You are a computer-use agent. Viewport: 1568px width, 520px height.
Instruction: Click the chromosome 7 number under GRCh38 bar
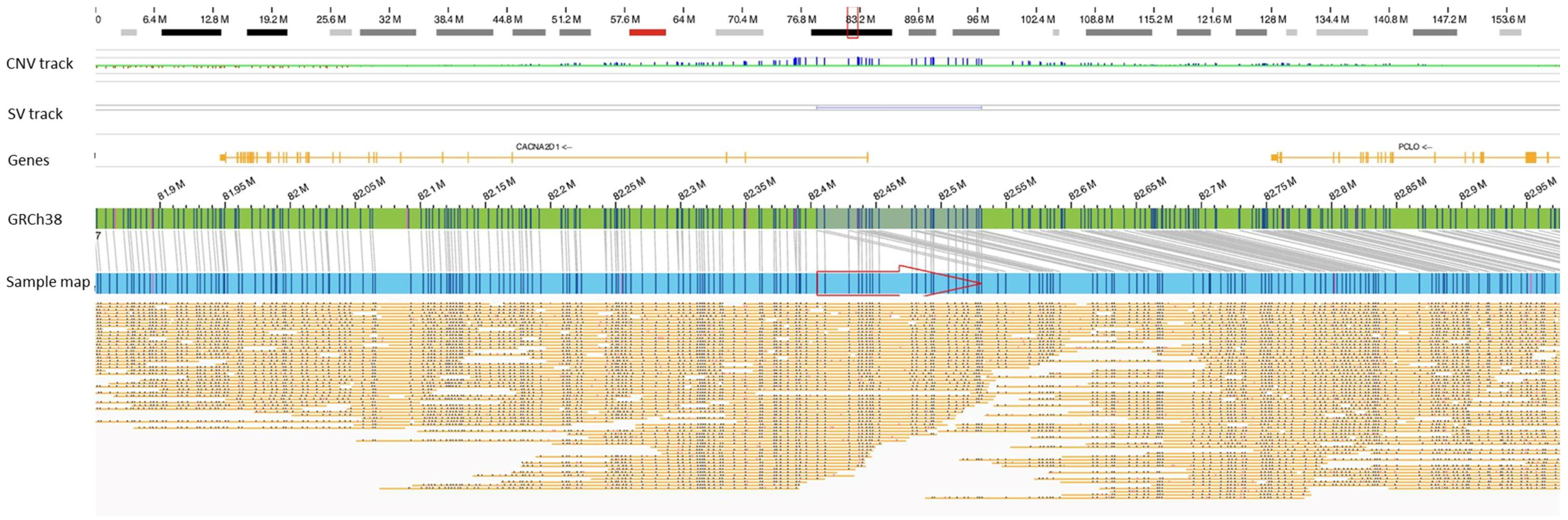98,235
